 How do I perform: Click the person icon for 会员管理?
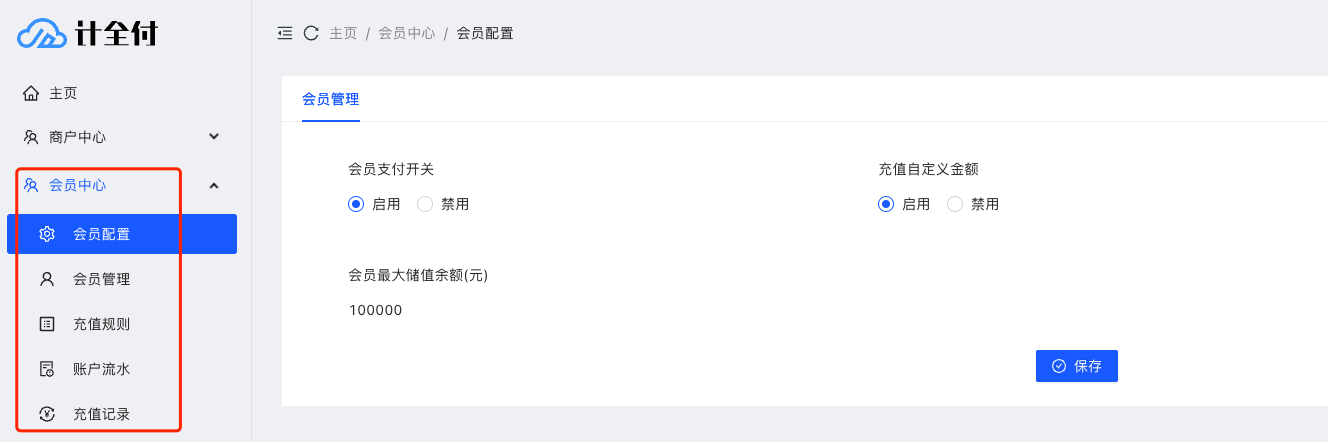coord(47,279)
